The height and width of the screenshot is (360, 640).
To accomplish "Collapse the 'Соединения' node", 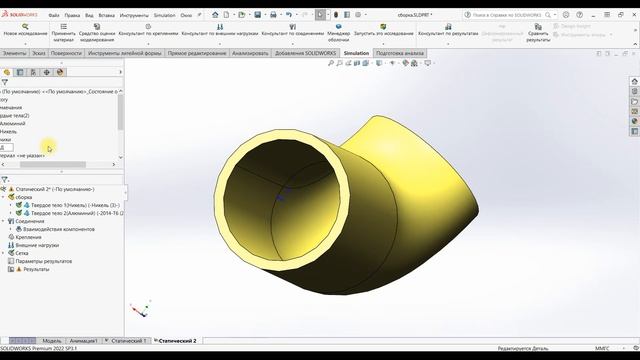I will tap(3, 221).
